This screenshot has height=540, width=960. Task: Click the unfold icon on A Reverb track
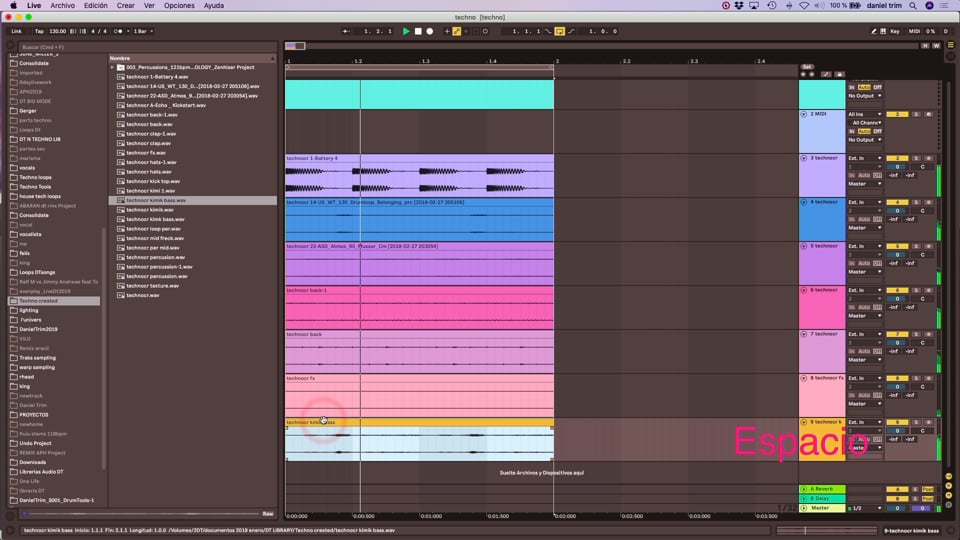click(x=804, y=489)
